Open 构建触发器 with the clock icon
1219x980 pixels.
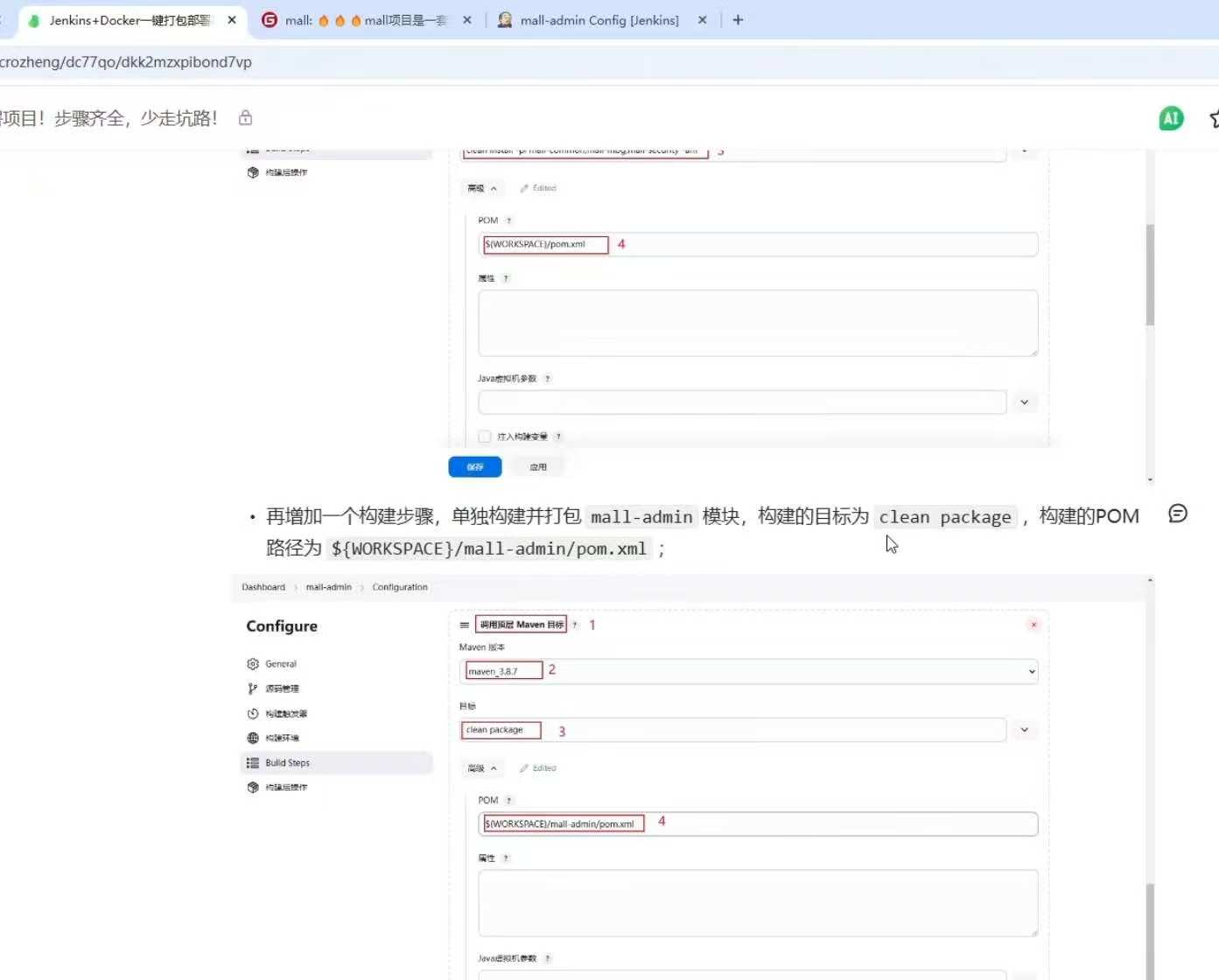click(277, 714)
